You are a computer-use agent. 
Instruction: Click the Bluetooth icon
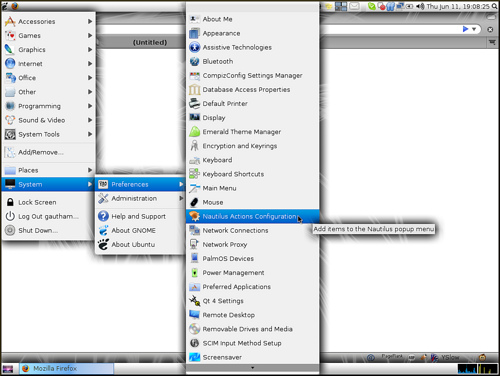(x=194, y=61)
